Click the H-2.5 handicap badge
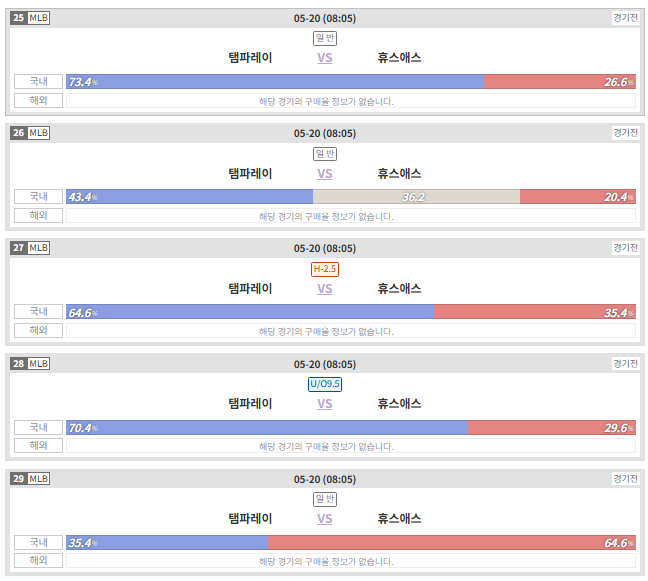The height and width of the screenshot is (581, 648). pos(325,269)
